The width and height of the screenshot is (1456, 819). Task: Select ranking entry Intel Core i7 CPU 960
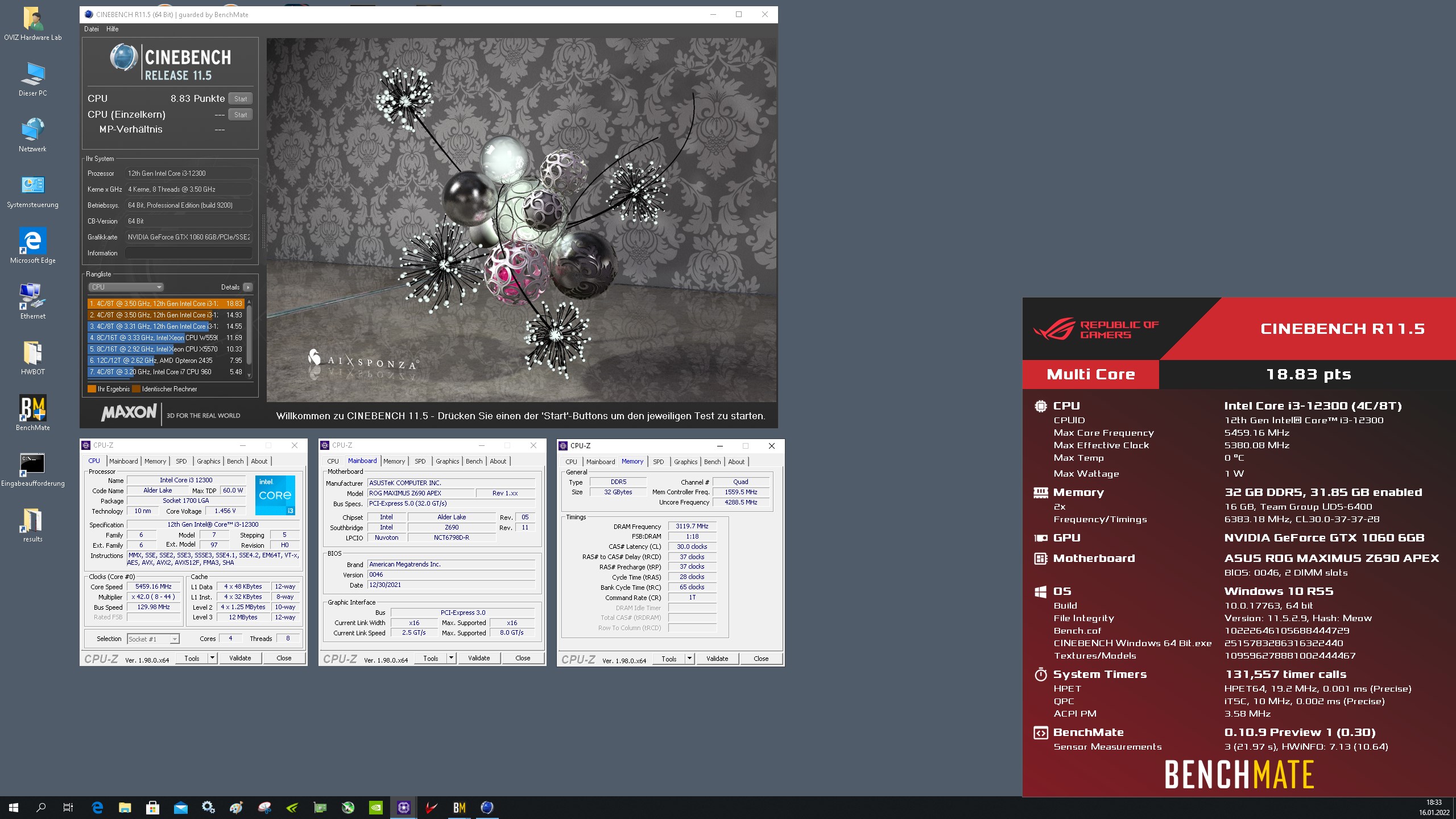(x=166, y=372)
